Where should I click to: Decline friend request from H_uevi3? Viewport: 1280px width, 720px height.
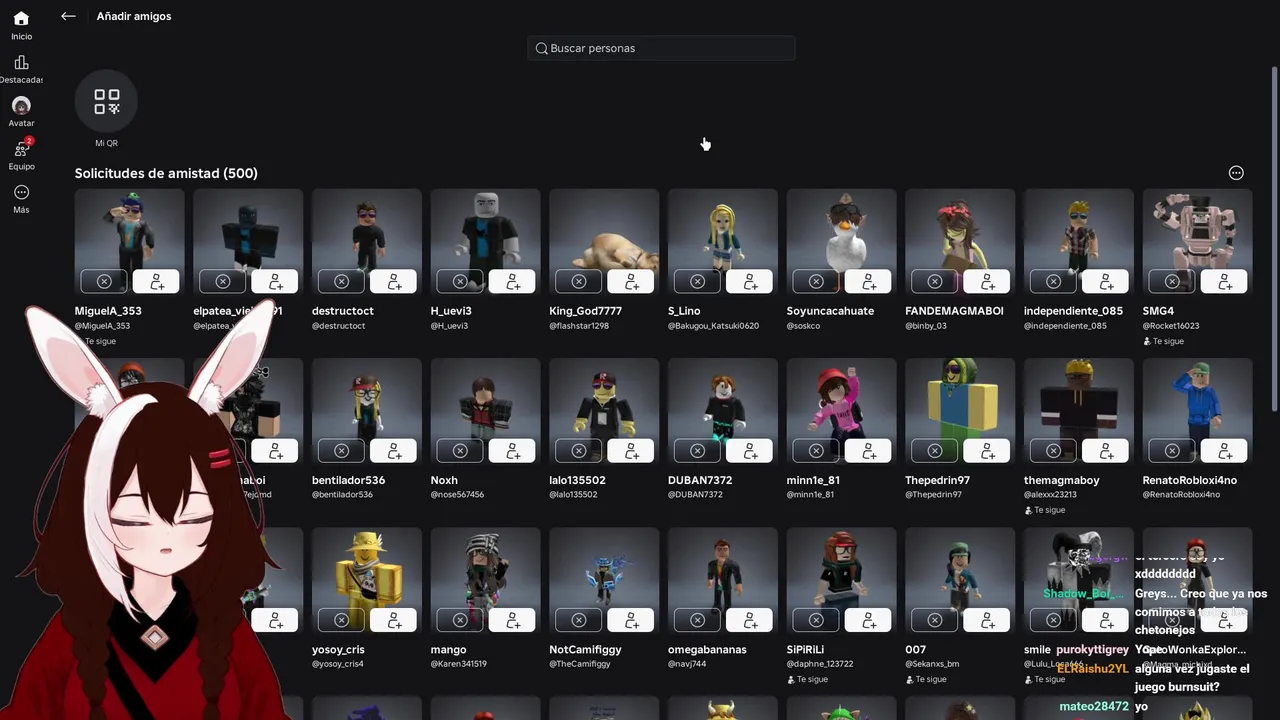point(460,282)
